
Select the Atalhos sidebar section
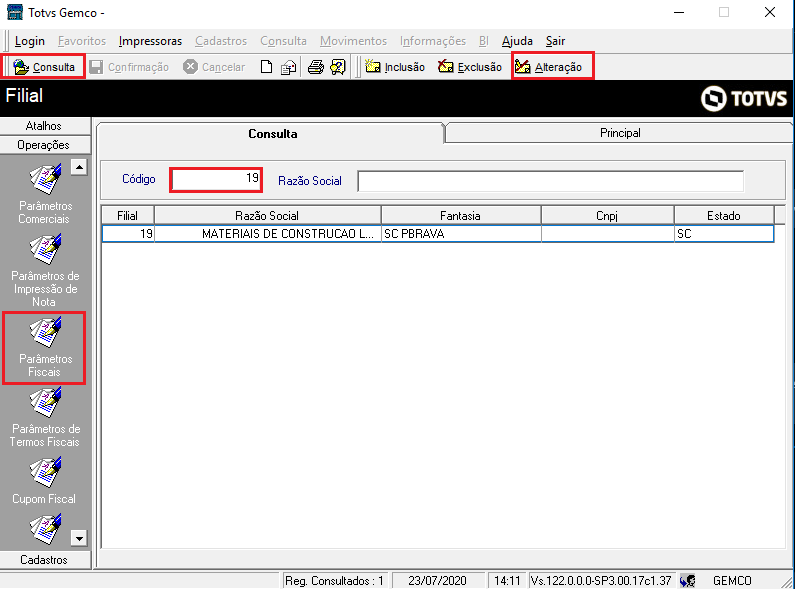point(45,126)
